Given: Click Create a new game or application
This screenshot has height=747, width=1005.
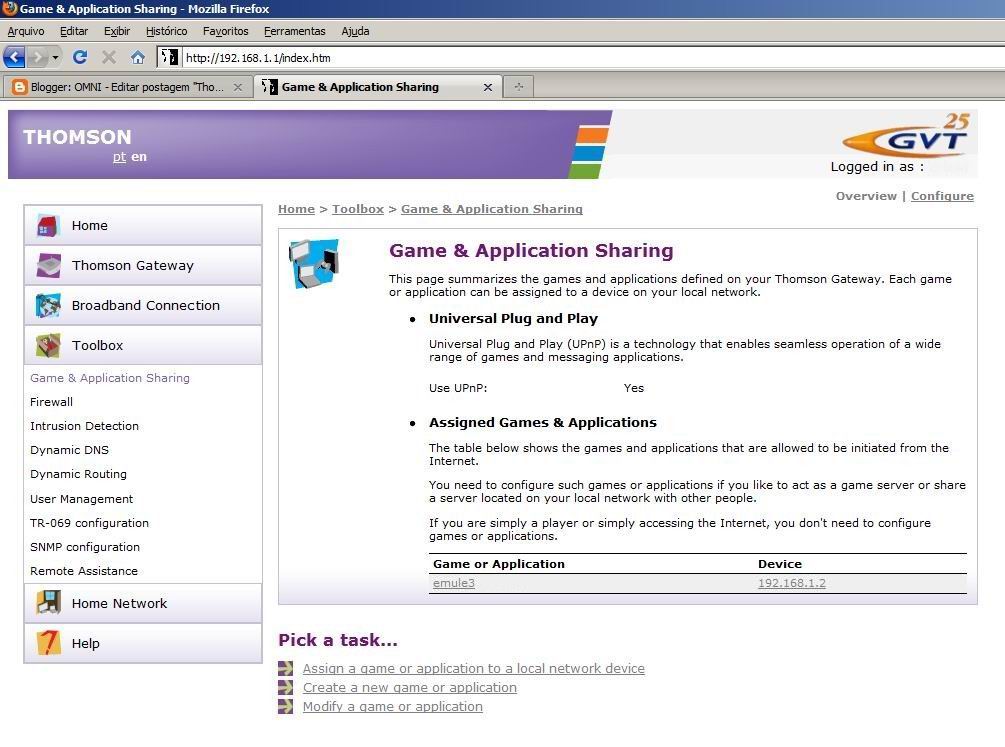Looking at the screenshot, I should (x=409, y=687).
